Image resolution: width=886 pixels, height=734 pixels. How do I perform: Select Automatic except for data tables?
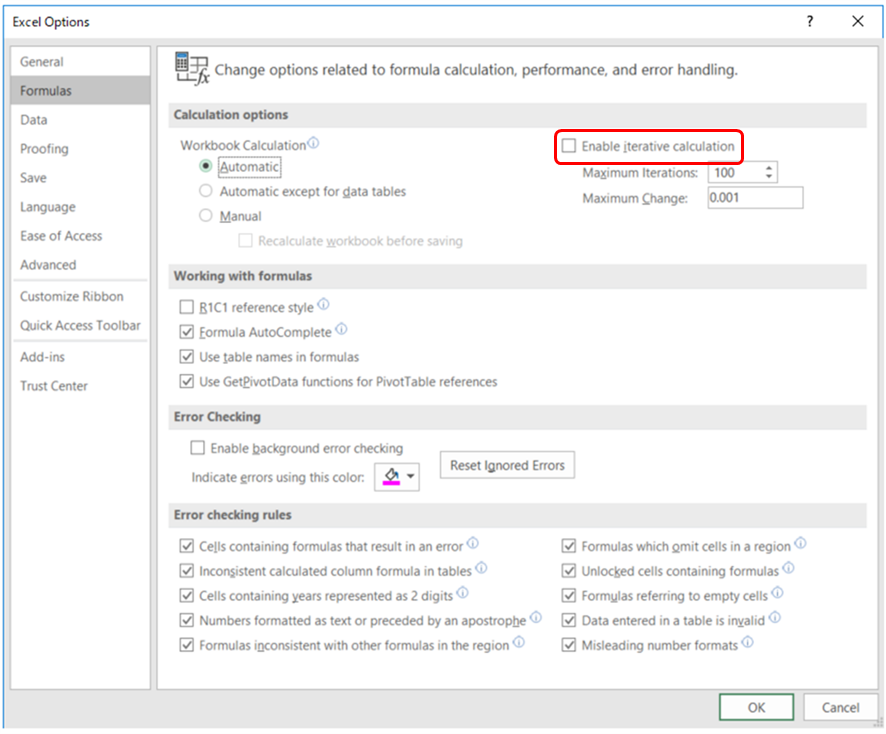pos(206,192)
